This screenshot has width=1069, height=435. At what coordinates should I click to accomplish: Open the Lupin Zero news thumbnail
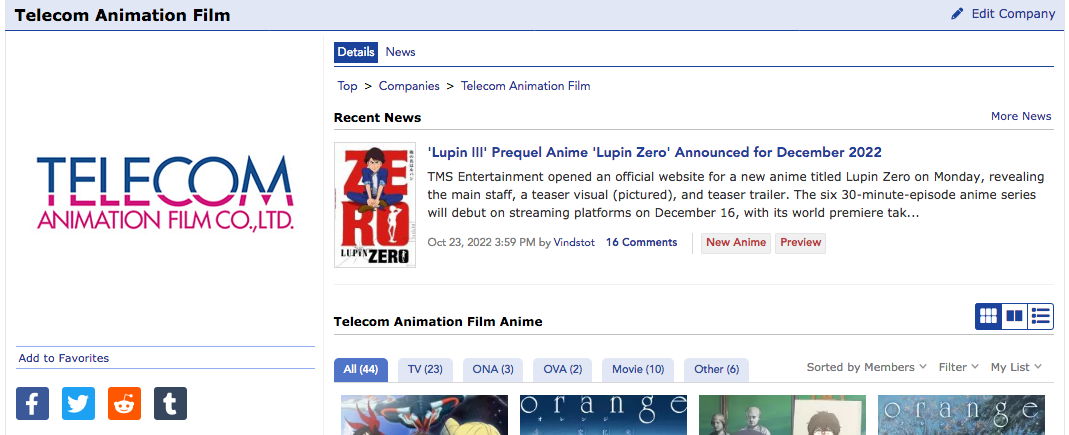pos(375,205)
